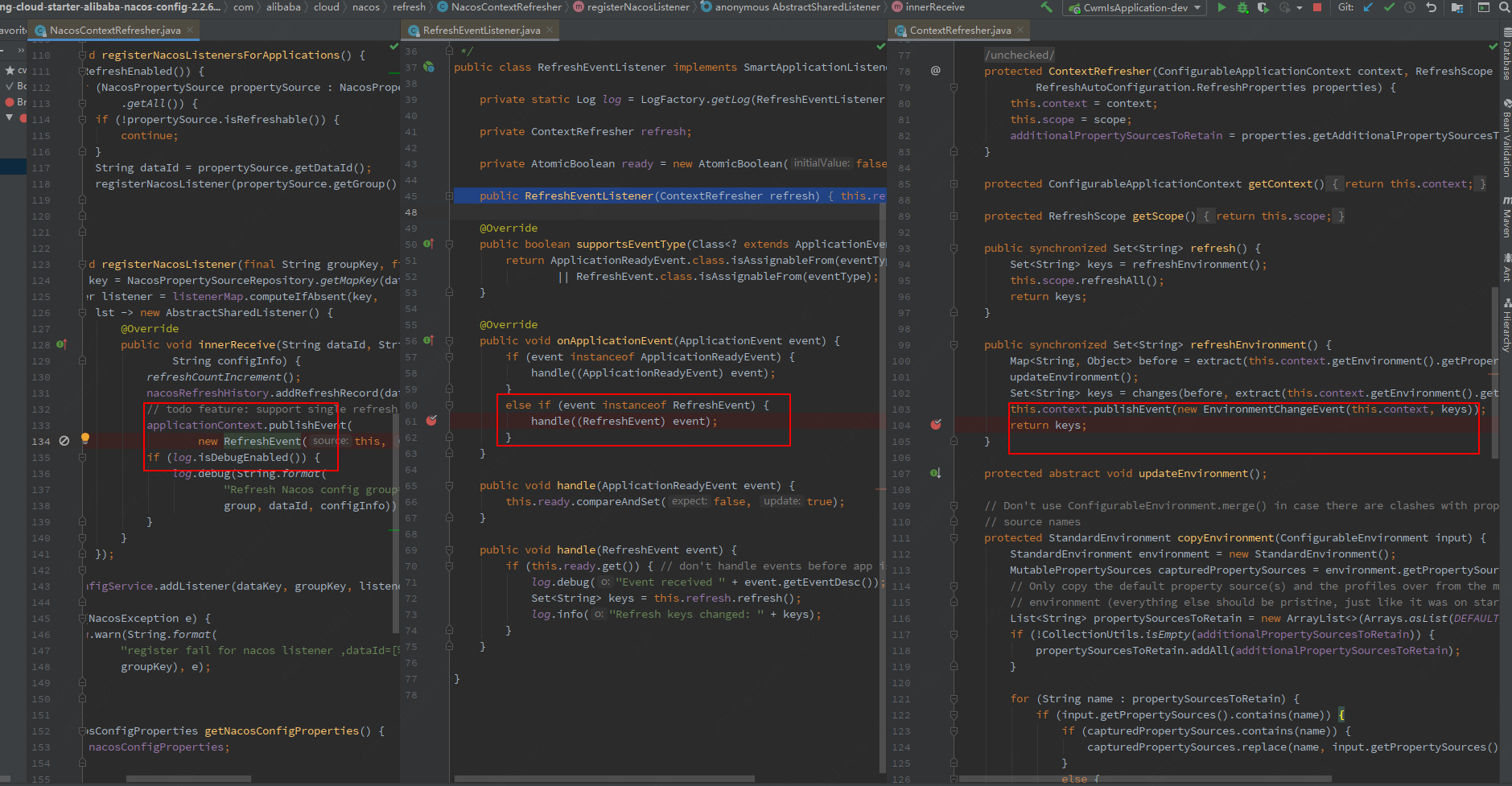1512x786 pixels.
Task: Open the profiler dropdown arrow in toolbar
Action: click(1300, 7)
